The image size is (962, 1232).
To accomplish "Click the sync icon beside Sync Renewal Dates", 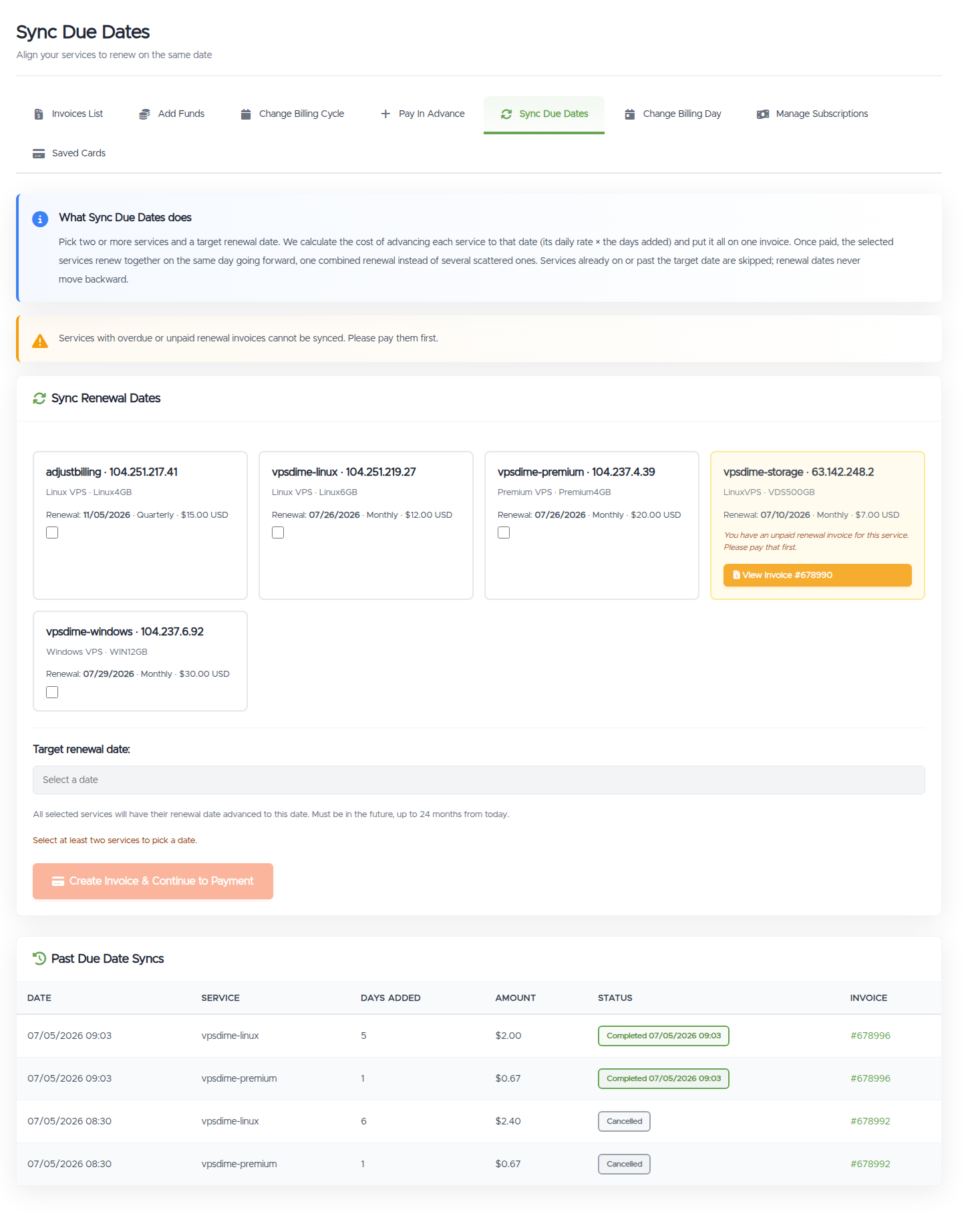I will [39, 398].
